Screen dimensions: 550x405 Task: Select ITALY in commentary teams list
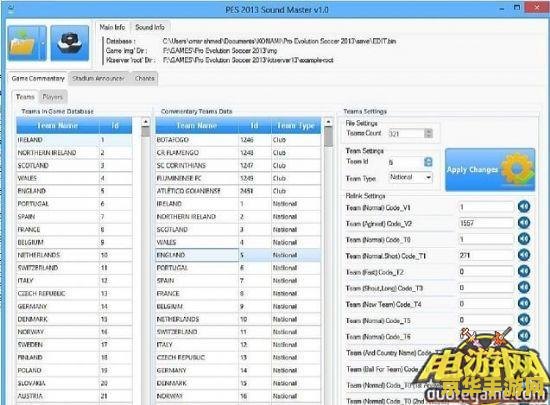tap(238, 344)
